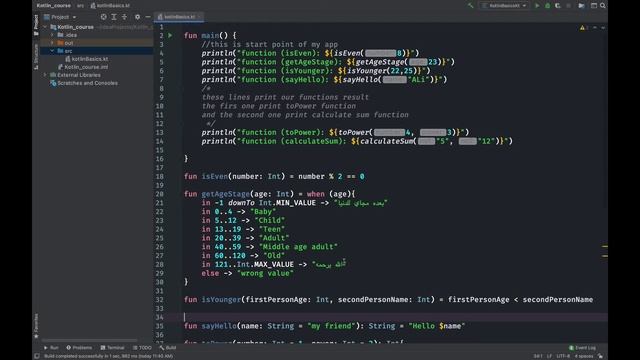Click the toolbar icon next to the Stop square
This screenshot has height=360, width=640.
pyautogui.click(x=581, y=6)
